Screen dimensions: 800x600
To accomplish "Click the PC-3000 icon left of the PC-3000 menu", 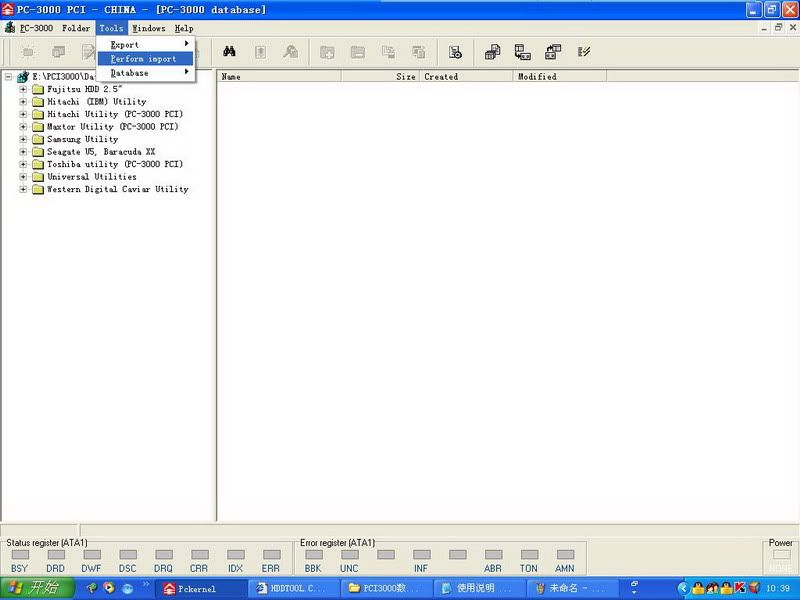I will coord(10,28).
